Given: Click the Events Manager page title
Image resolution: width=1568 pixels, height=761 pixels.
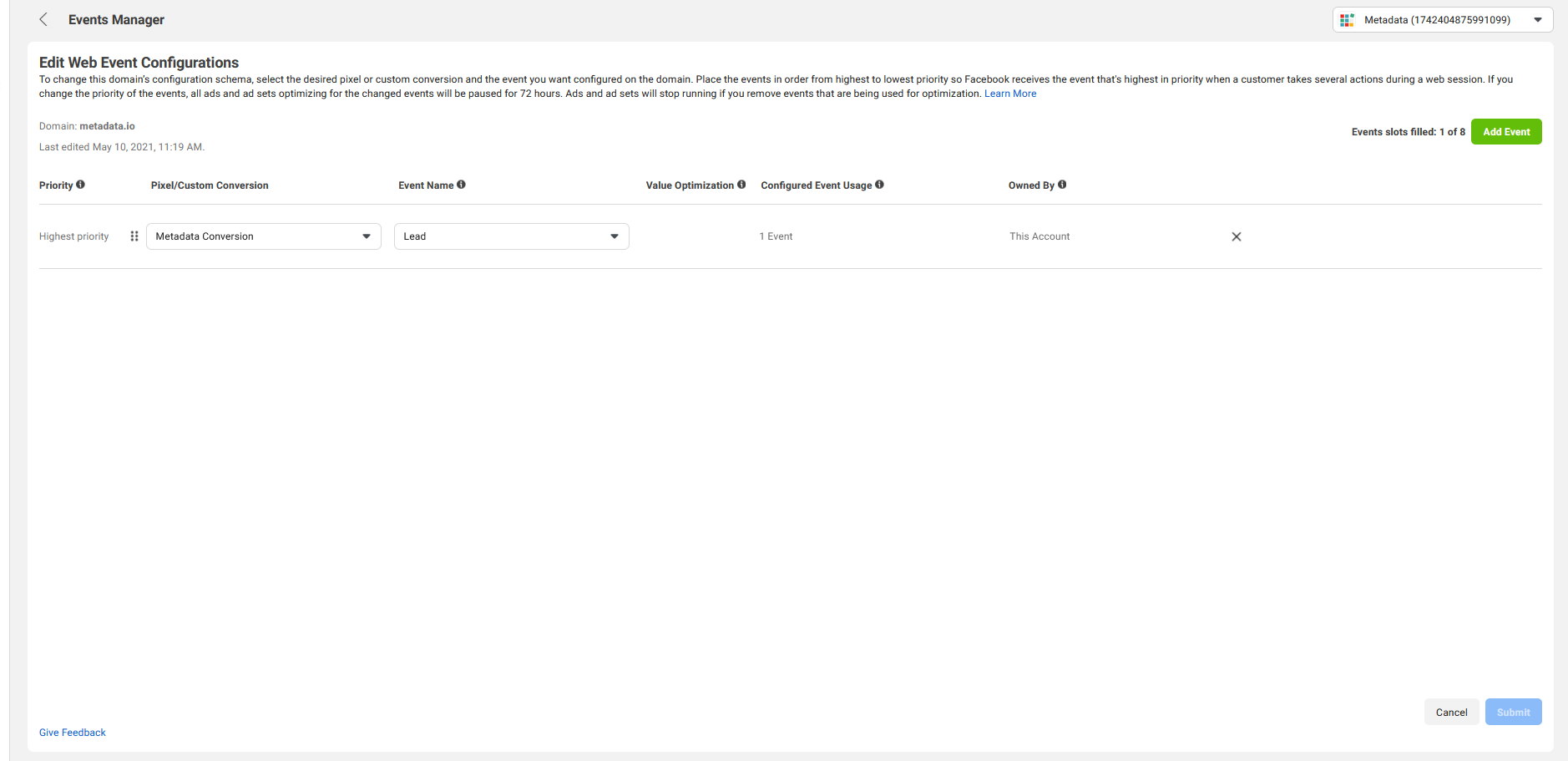Looking at the screenshot, I should click(116, 20).
